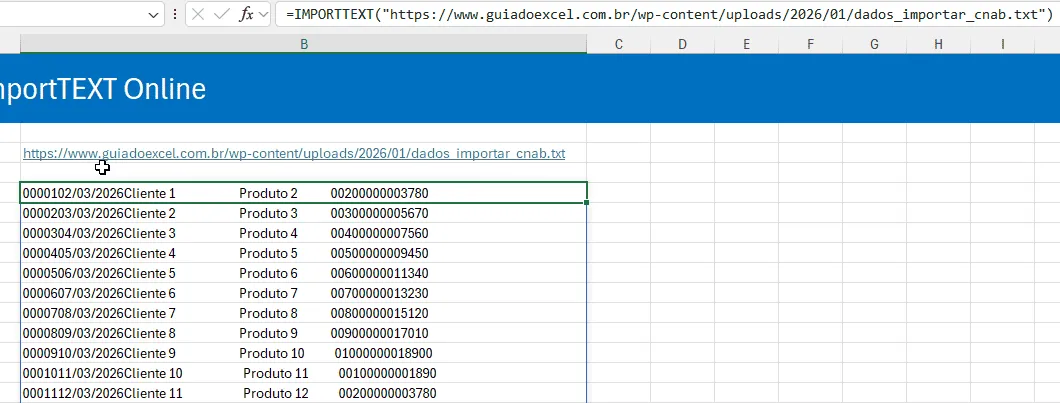The image size is (1060, 403).
Task: Confirm formula with the checkmark icon
Action: (x=221, y=14)
